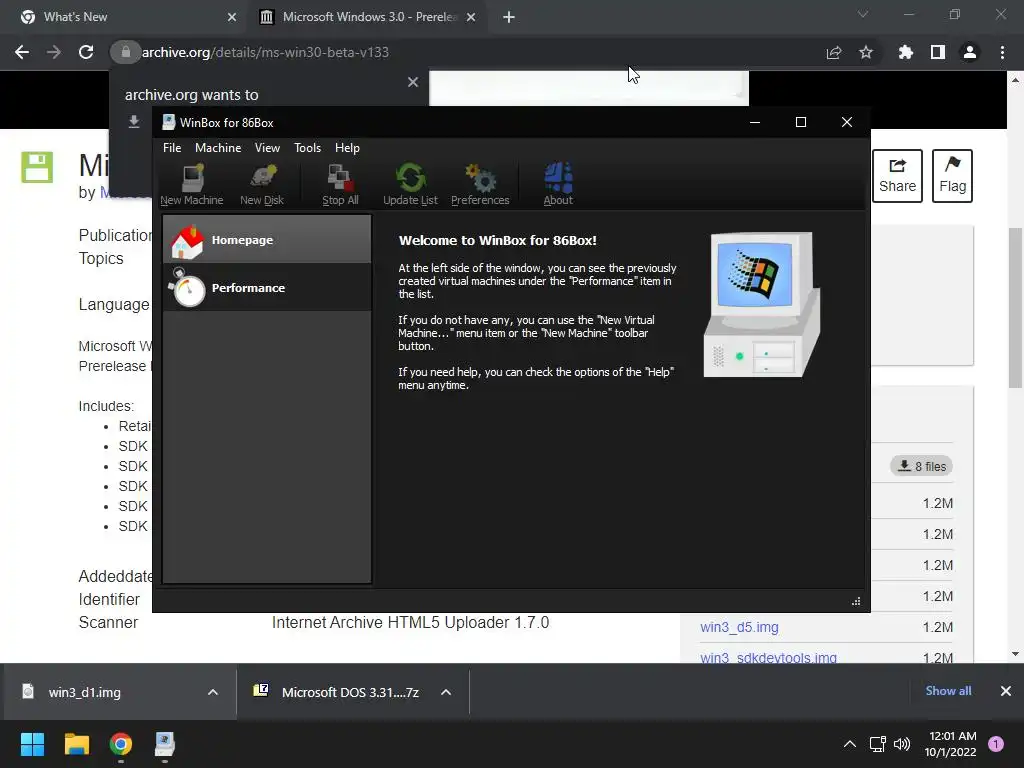Open the File menu in WinBox
Screen dimensions: 1024x768
[172, 148]
